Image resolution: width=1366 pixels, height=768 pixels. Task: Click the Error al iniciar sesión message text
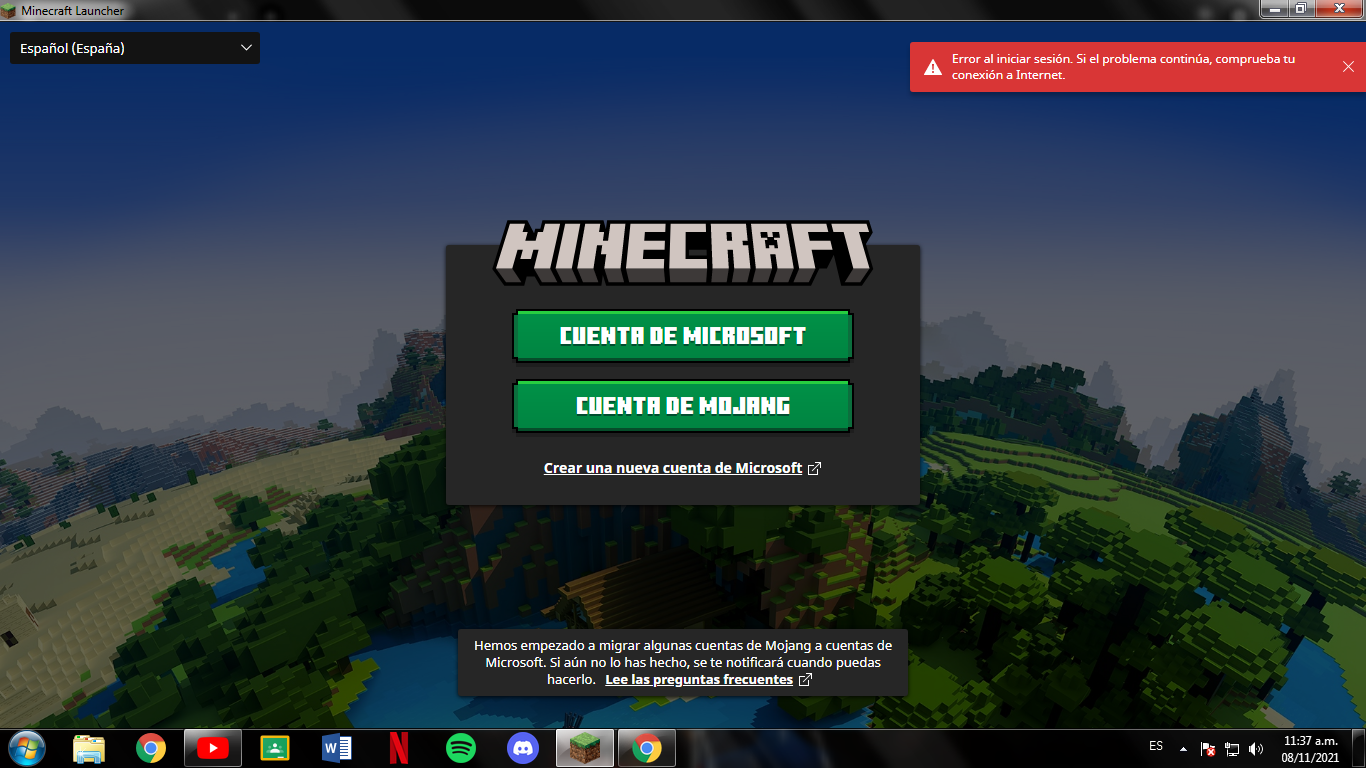[x=1123, y=67]
